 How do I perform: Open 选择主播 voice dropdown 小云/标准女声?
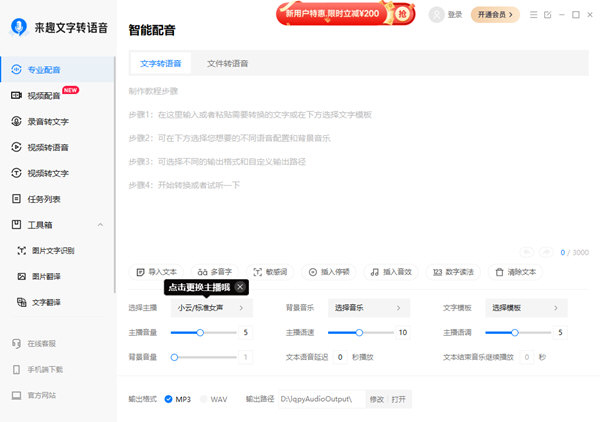(x=210, y=309)
